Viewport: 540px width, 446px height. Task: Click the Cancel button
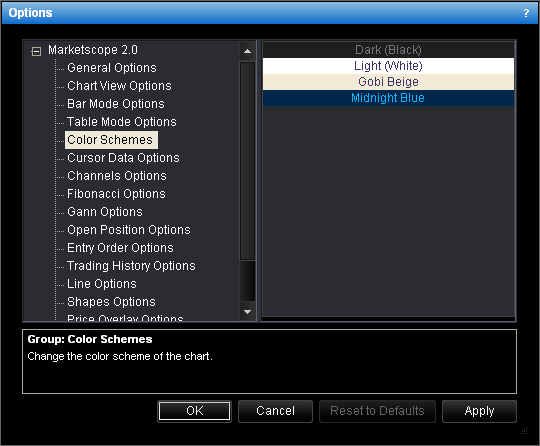(x=275, y=411)
